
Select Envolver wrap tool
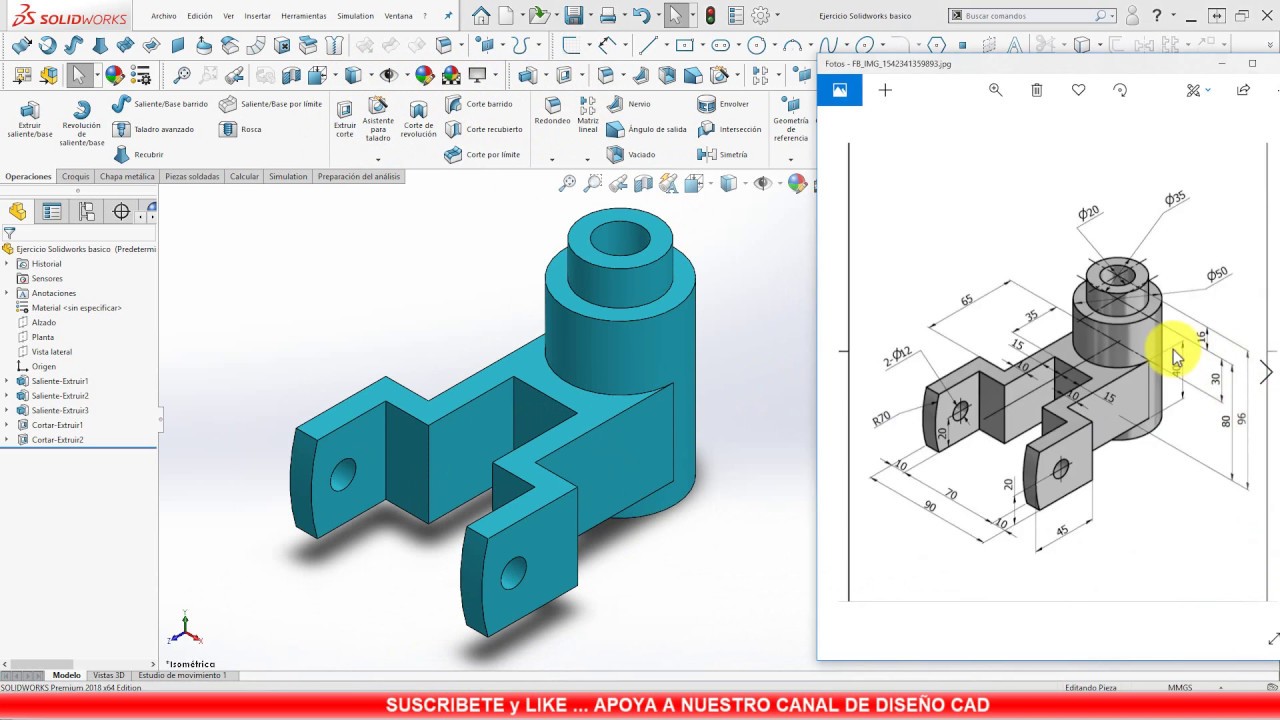click(723, 104)
